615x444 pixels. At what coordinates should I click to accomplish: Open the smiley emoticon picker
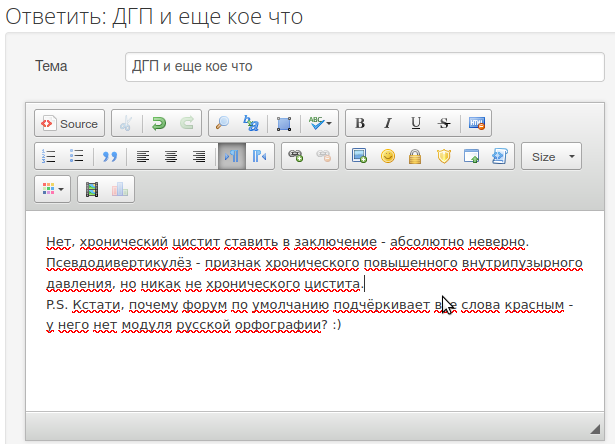(388, 156)
